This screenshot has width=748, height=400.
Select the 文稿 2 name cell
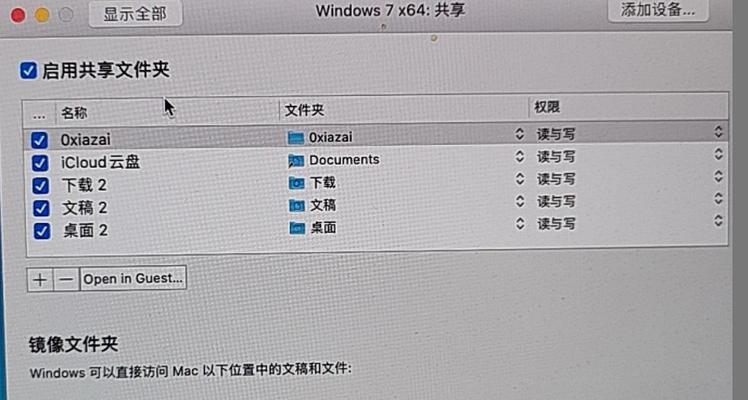click(x=84, y=208)
